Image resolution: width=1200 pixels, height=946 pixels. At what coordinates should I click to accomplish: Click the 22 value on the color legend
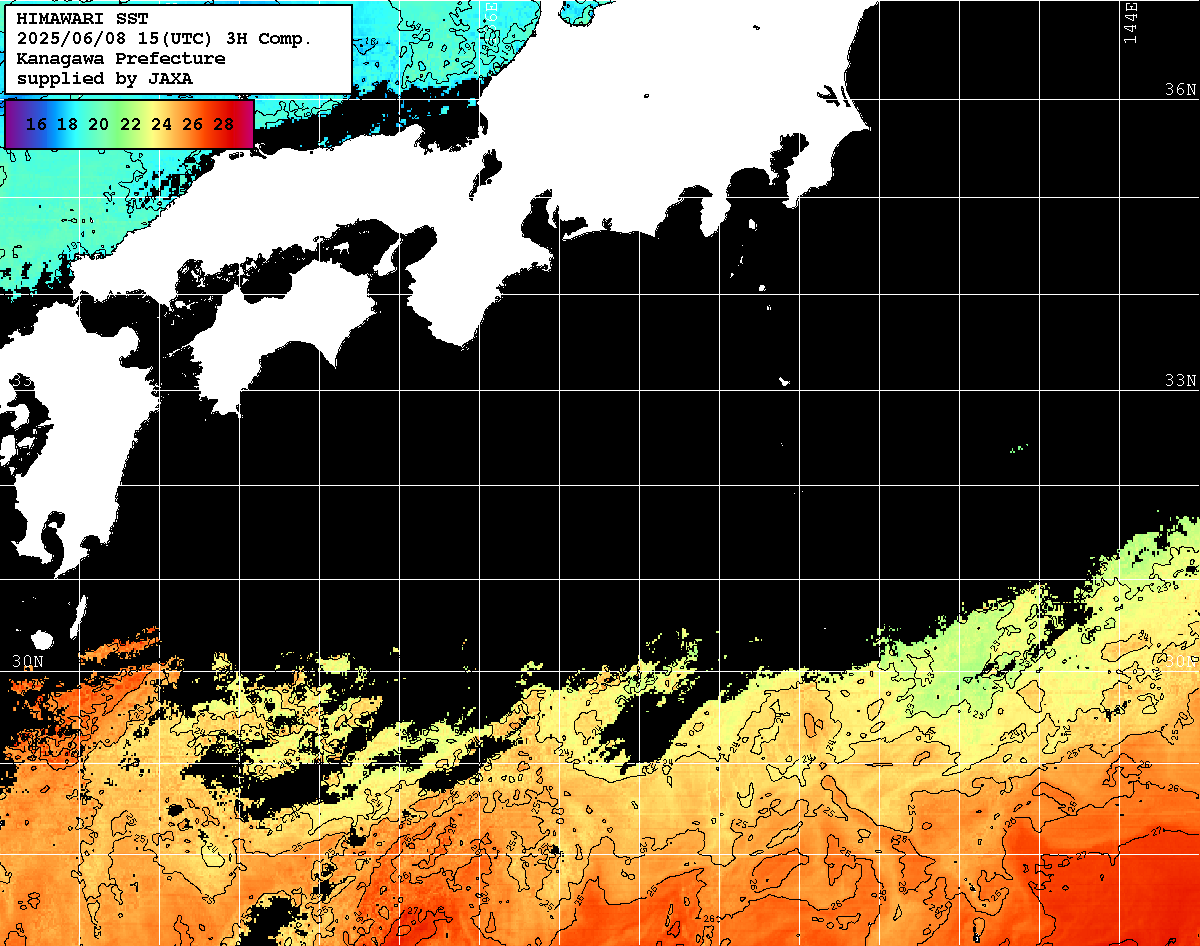click(x=130, y=124)
